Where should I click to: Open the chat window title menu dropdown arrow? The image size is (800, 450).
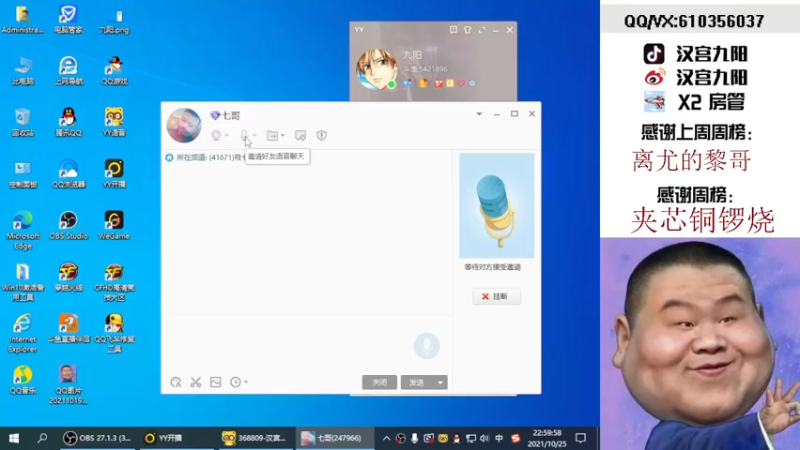click(479, 114)
